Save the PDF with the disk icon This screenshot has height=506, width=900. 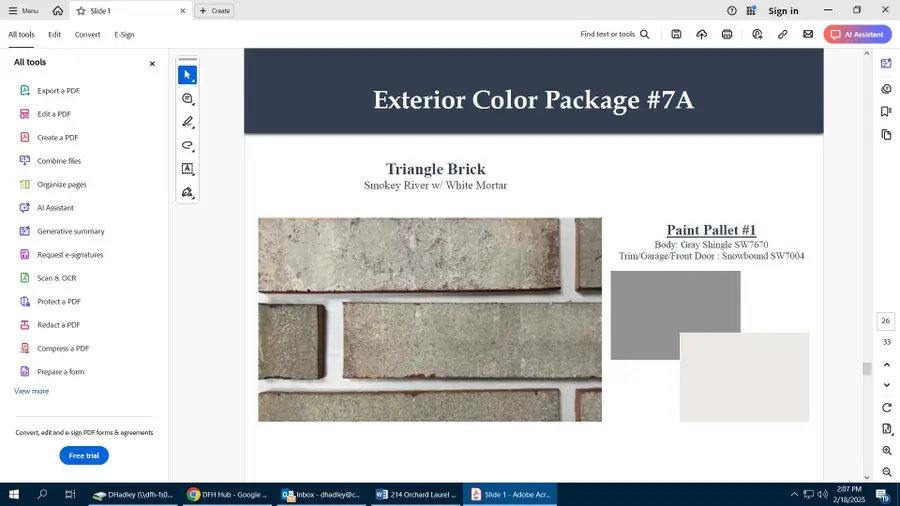click(677, 34)
